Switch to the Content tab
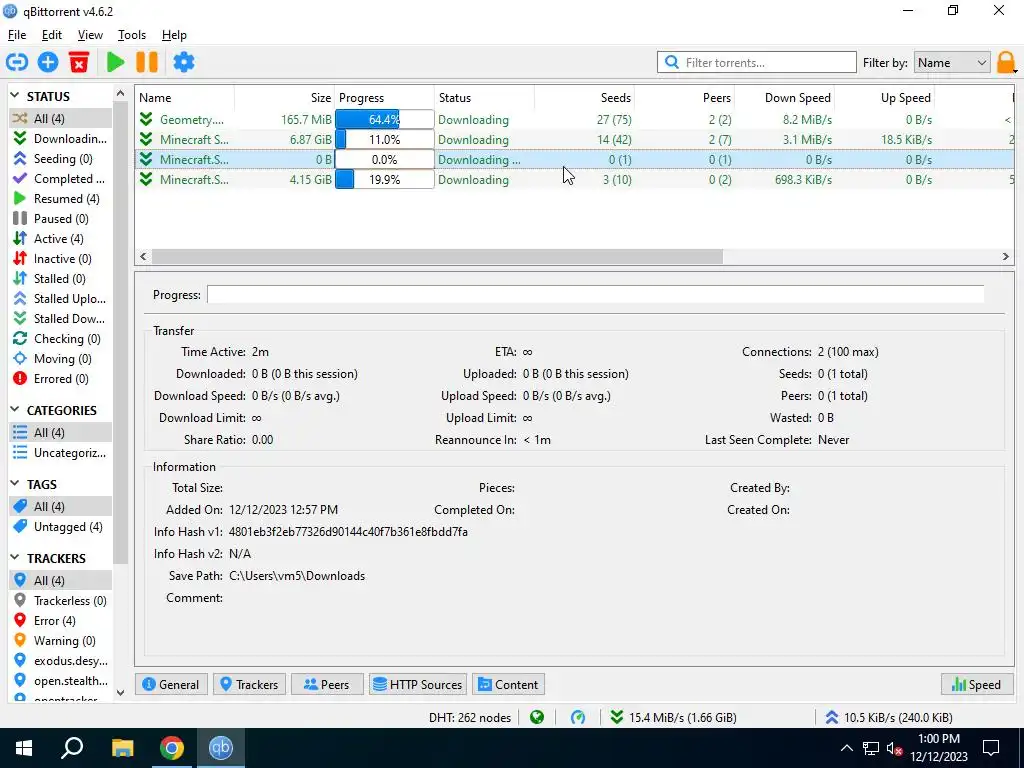 509,684
